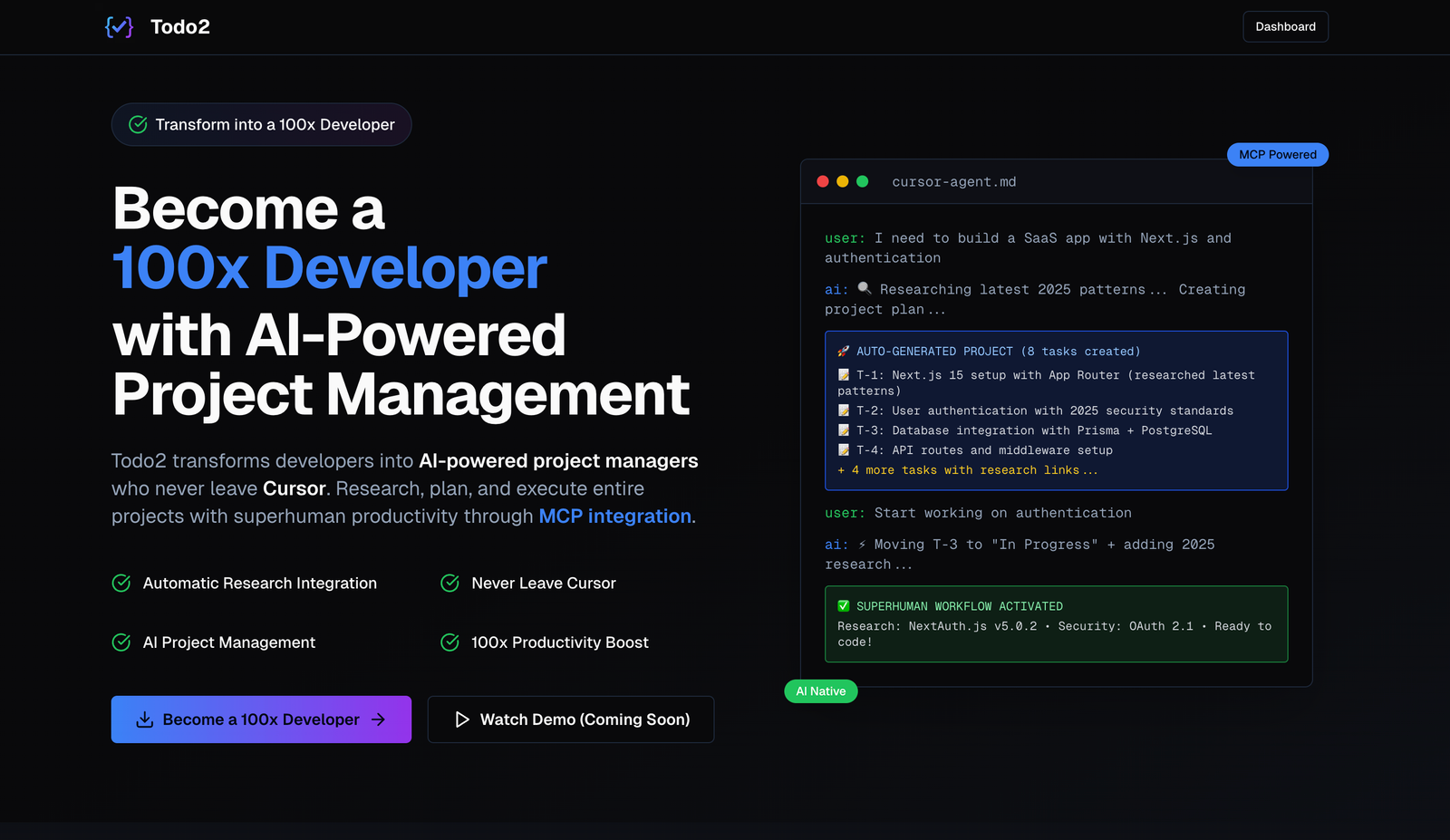Click the green traffic light in the terminal window
The width and height of the screenshot is (1450, 840).
pyautogui.click(x=861, y=181)
